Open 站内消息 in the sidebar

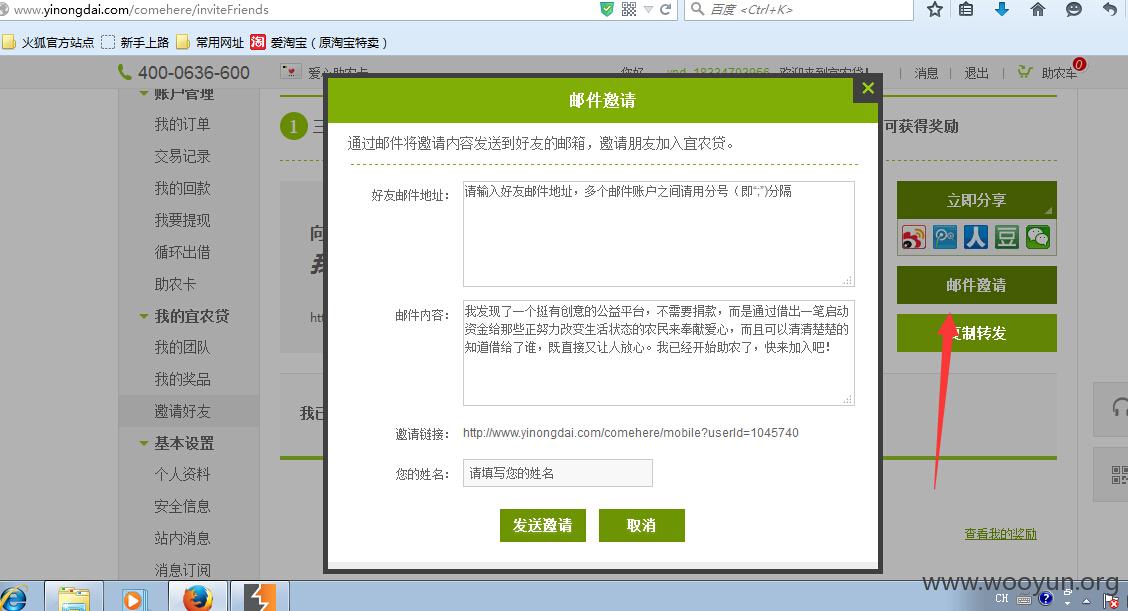(182, 538)
